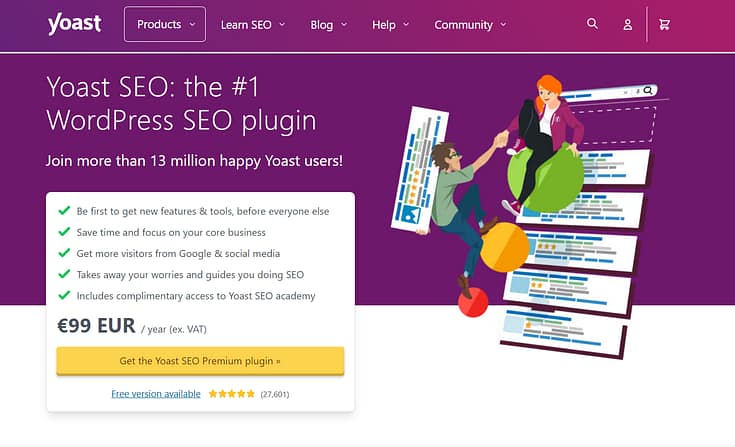
Task: Click the checkmark beside 'Includes complimentary access'
Action: point(64,295)
